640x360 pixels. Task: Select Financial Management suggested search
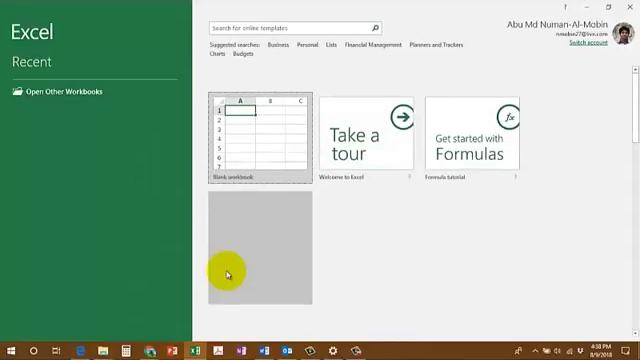(x=373, y=45)
